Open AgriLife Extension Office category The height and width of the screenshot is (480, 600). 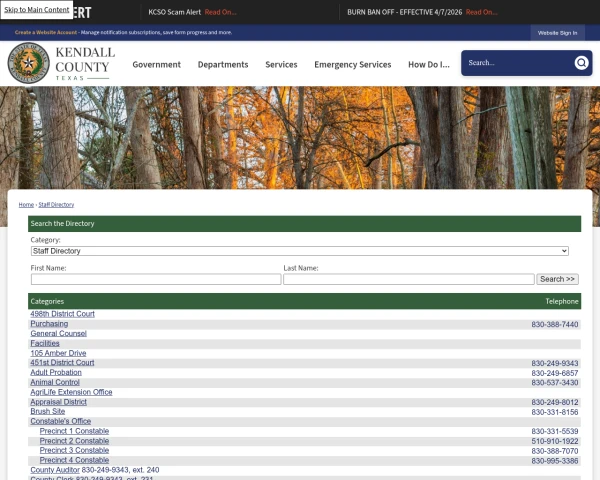coord(72,392)
